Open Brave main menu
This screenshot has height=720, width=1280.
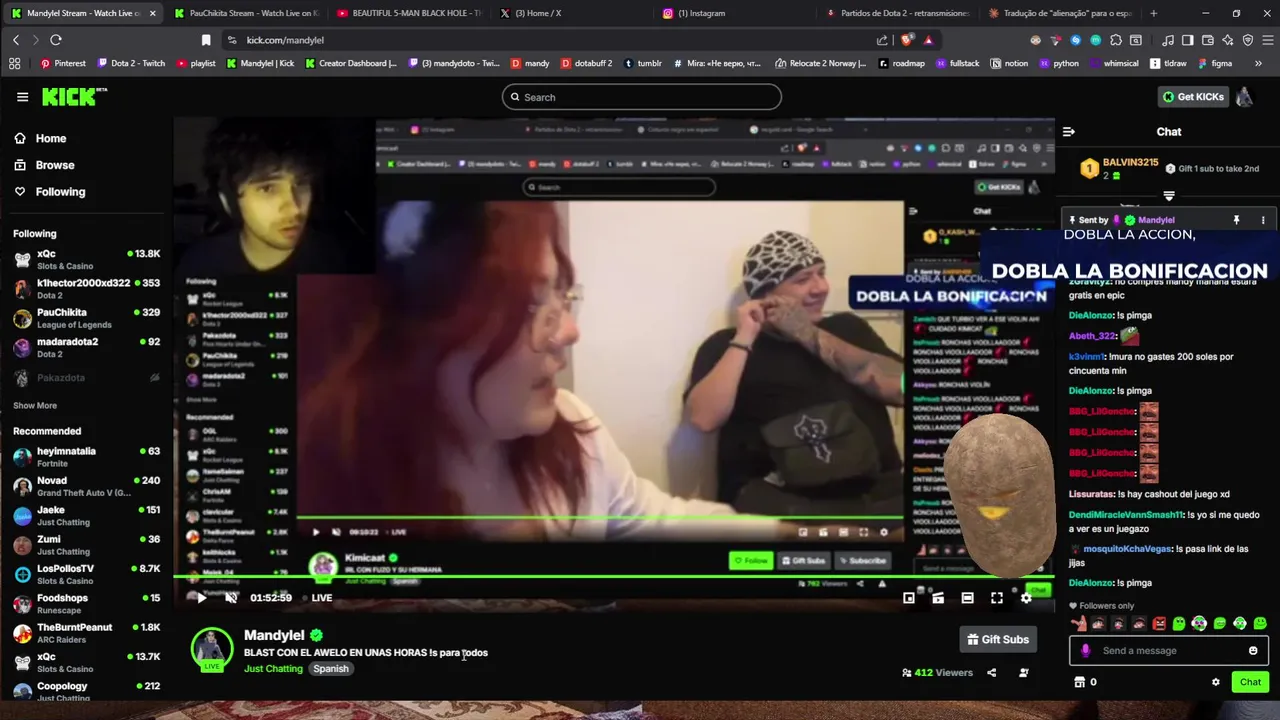click(x=1266, y=40)
